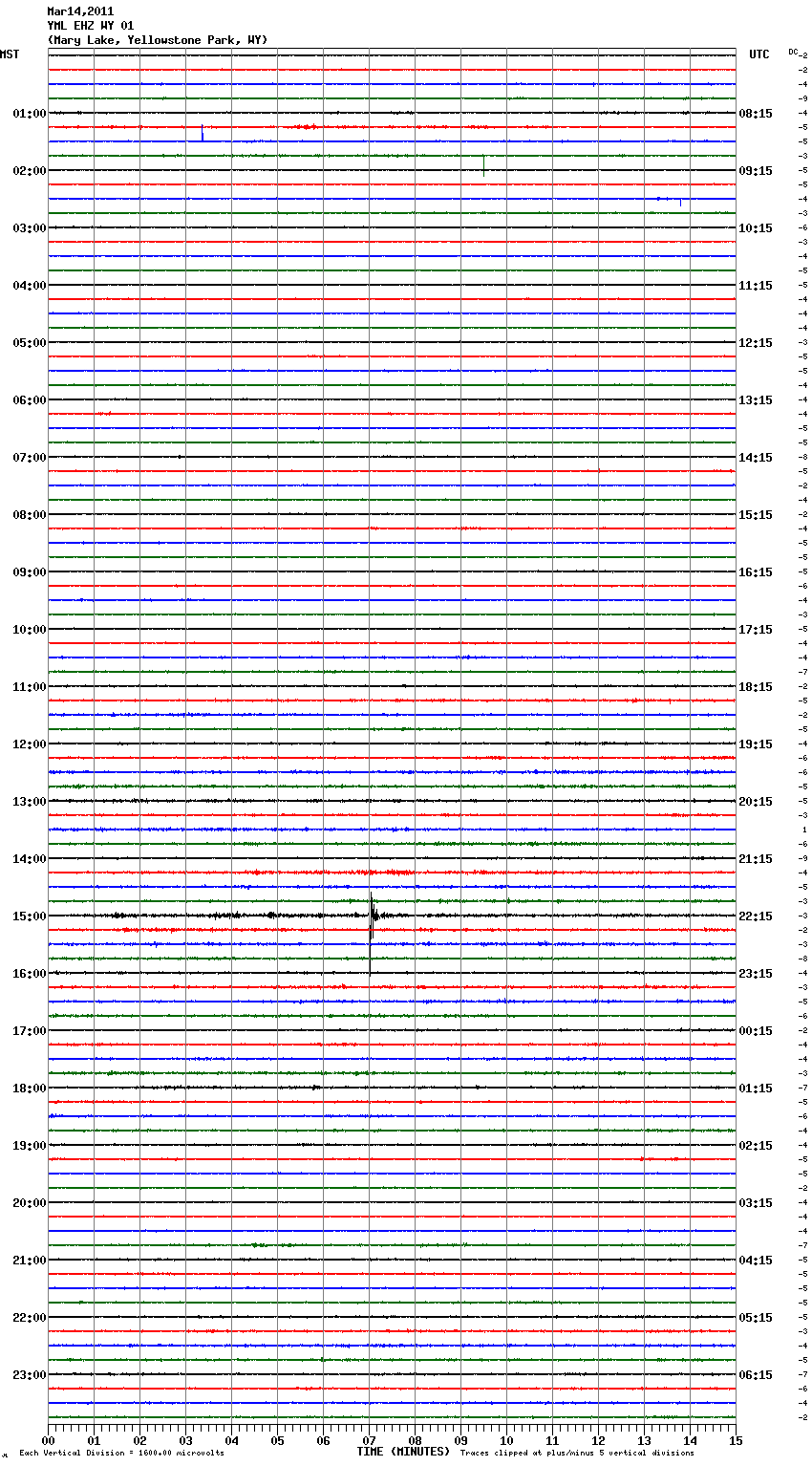Click the green spike above the 02:00 trace

[x=484, y=165]
